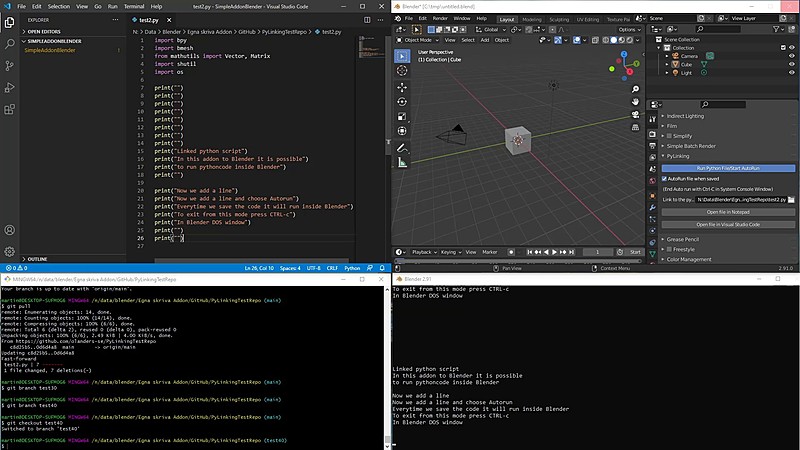Click the timeline current frame field
The width and height of the screenshot is (800, 450).
pyautogui.click(x=597, y=252)
